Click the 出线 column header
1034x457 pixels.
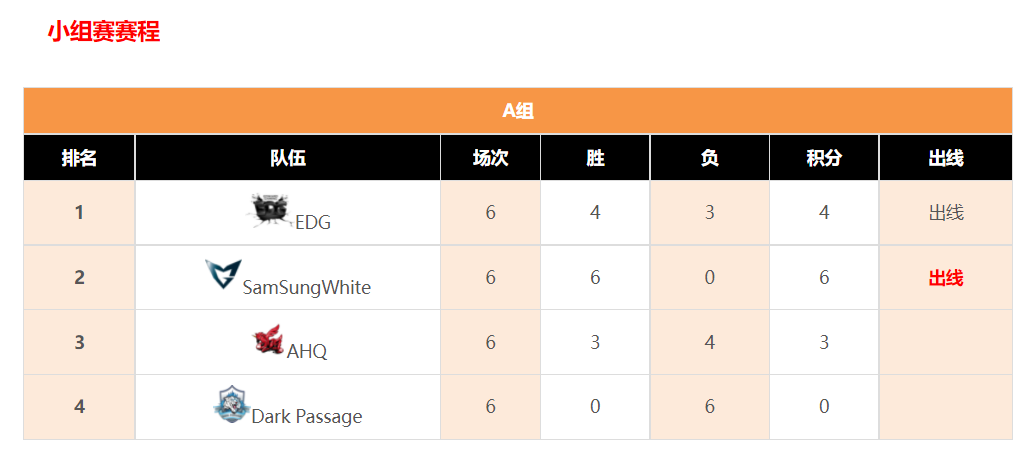(x=946, y=158)
